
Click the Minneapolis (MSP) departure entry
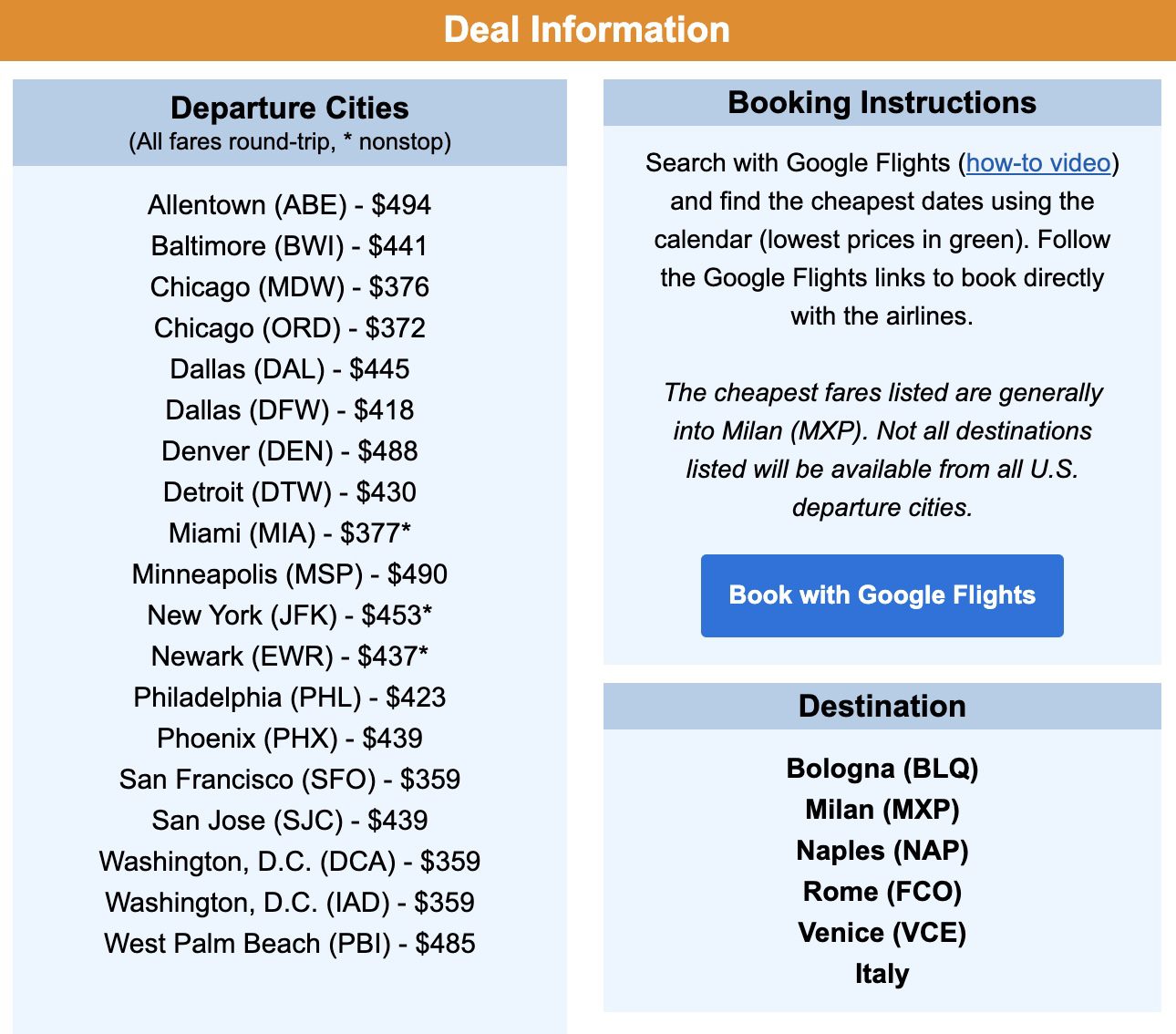290,574
